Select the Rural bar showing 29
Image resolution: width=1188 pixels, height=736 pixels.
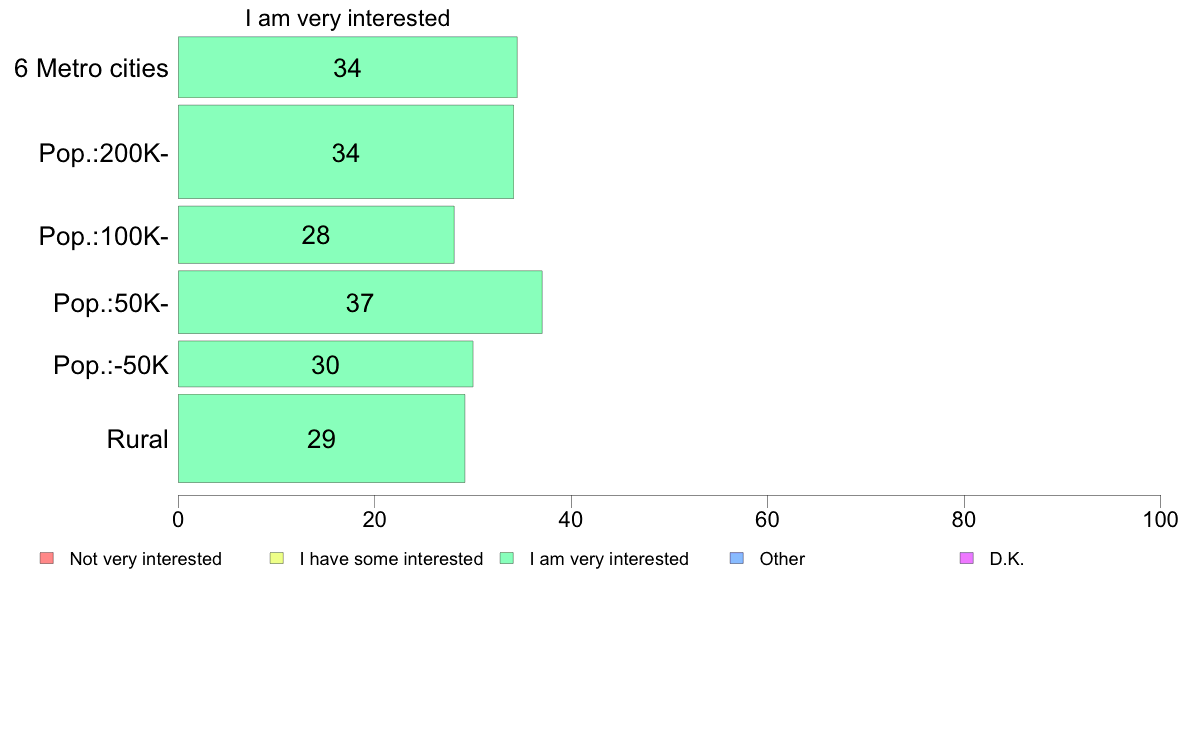(x=321, y=439)
